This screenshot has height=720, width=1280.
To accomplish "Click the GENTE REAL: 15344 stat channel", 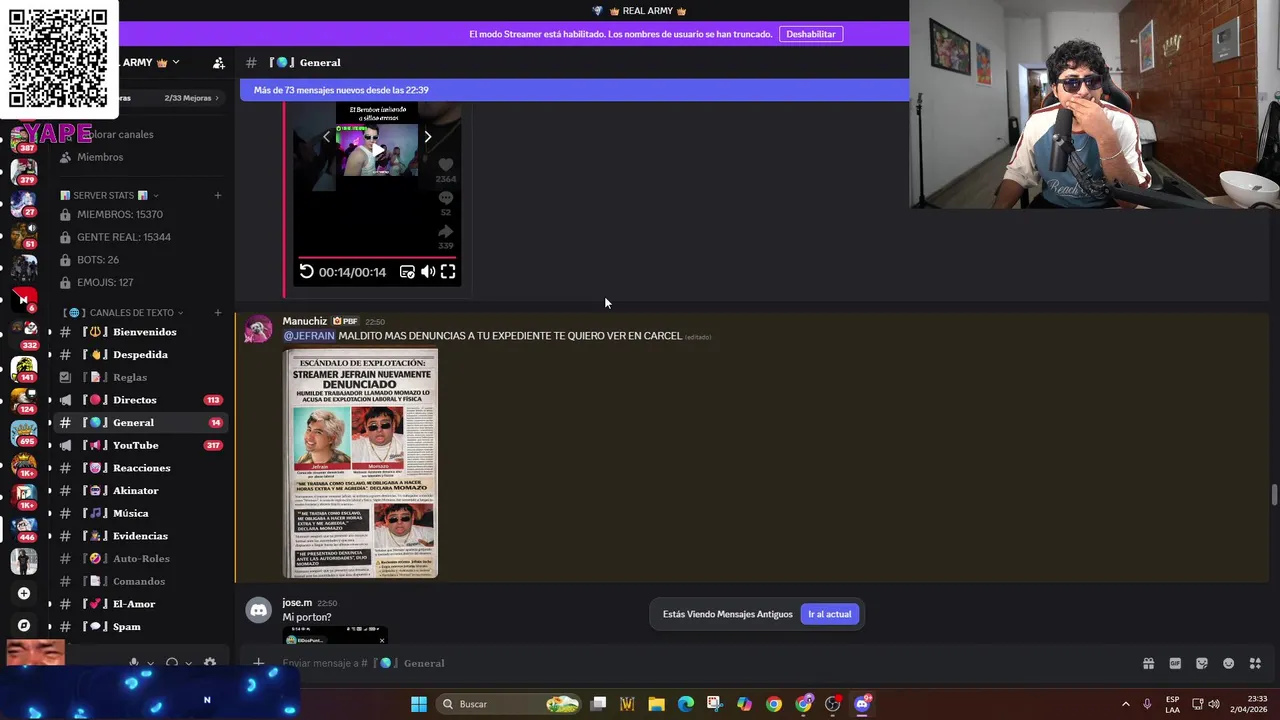I will [140, 237].
